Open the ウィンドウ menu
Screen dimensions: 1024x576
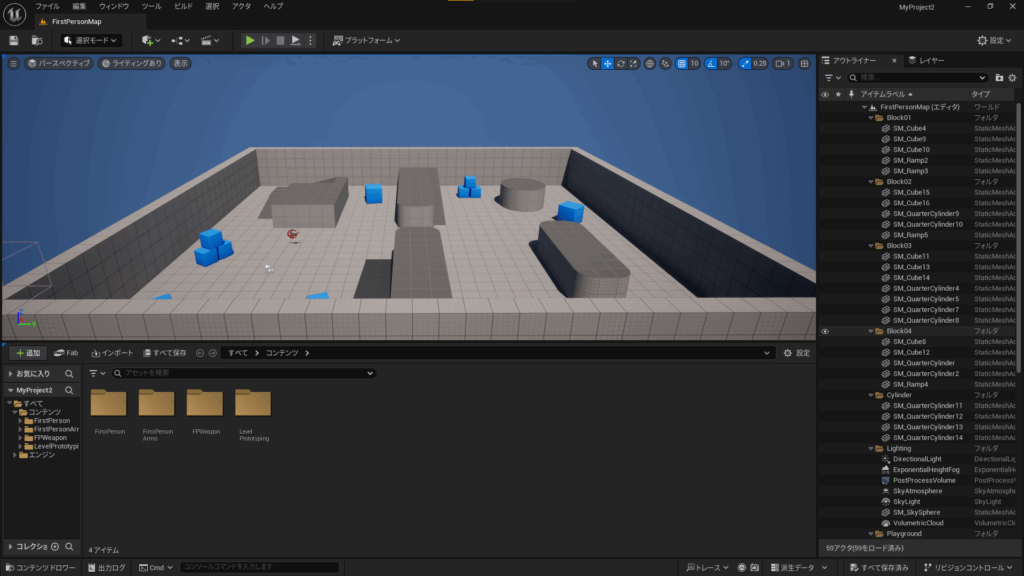pos(113,6)
